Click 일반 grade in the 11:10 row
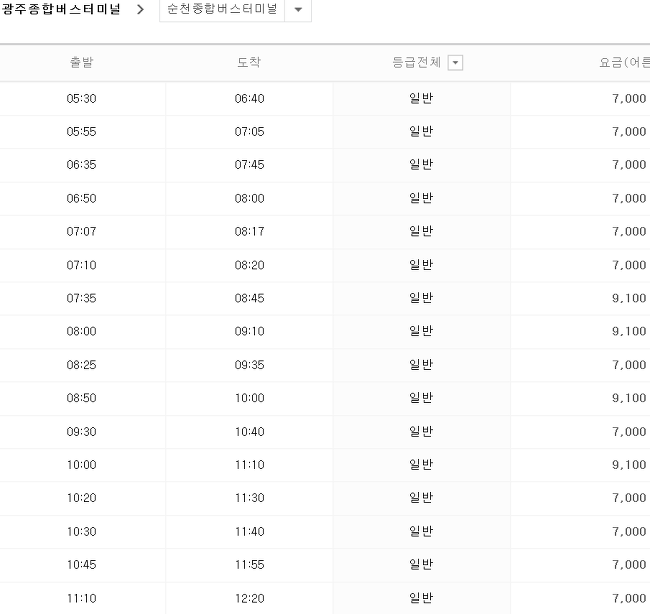 [421, 598]
